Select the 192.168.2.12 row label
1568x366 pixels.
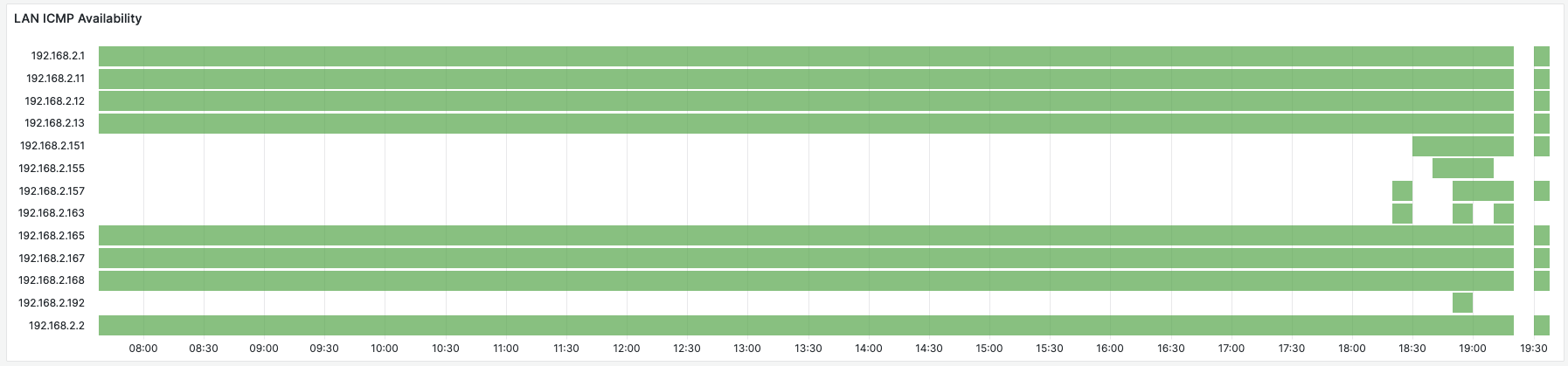[x=55, y=101]
